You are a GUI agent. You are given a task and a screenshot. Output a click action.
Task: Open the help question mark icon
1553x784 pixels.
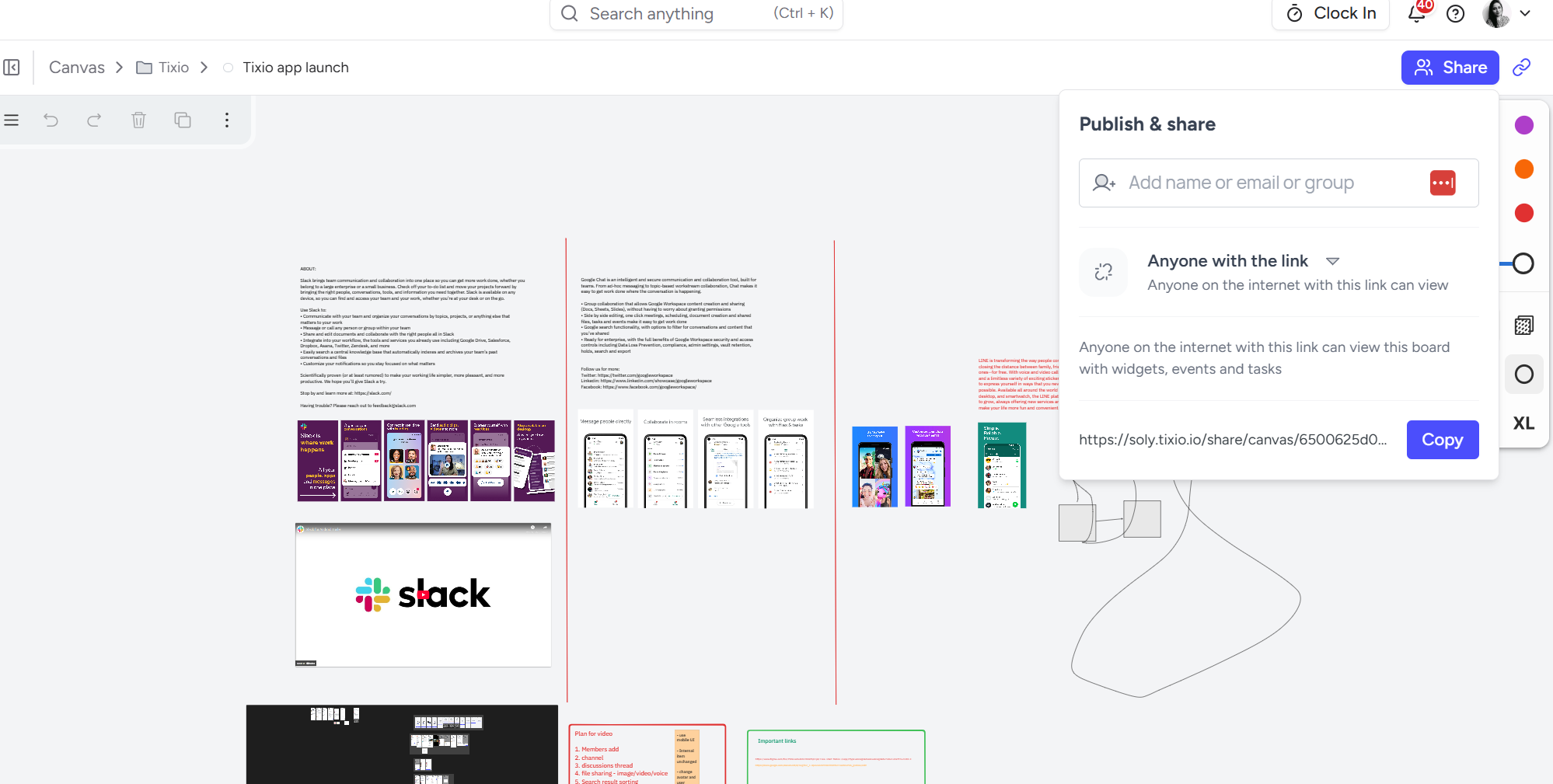pos(1456,13)
